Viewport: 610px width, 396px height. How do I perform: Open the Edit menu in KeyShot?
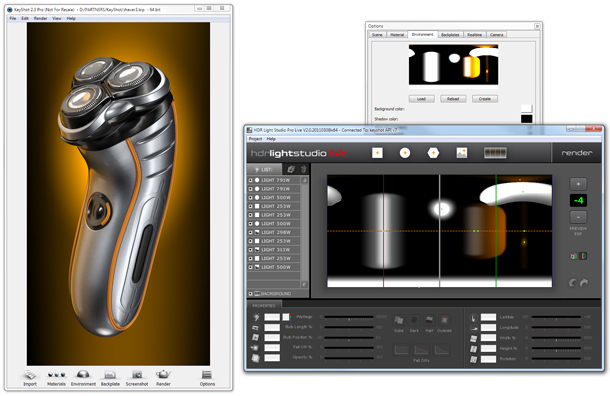[x=25, y=18]
